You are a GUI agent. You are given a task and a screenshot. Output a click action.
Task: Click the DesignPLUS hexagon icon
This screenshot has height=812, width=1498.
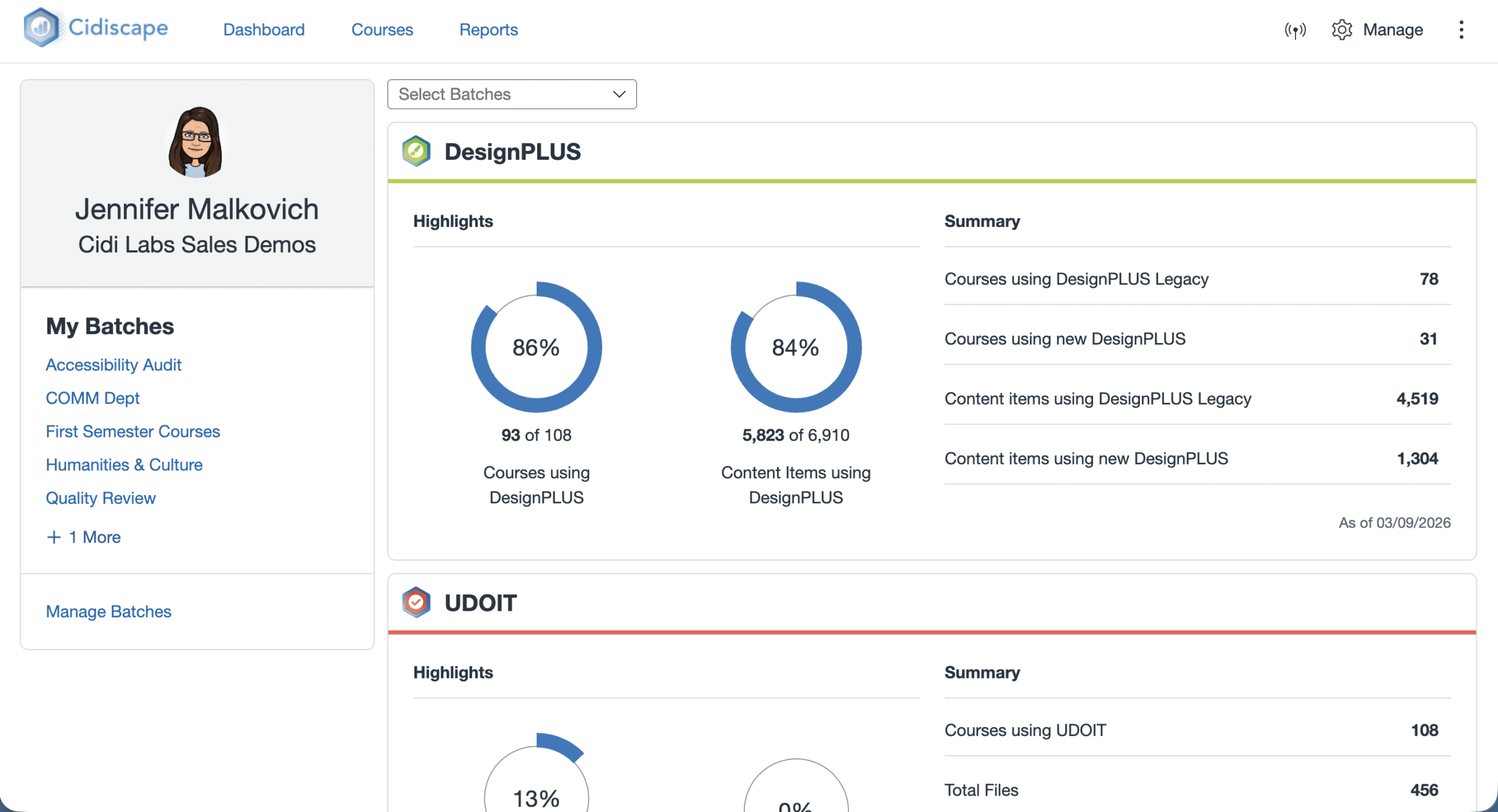(x=416, y=152)
